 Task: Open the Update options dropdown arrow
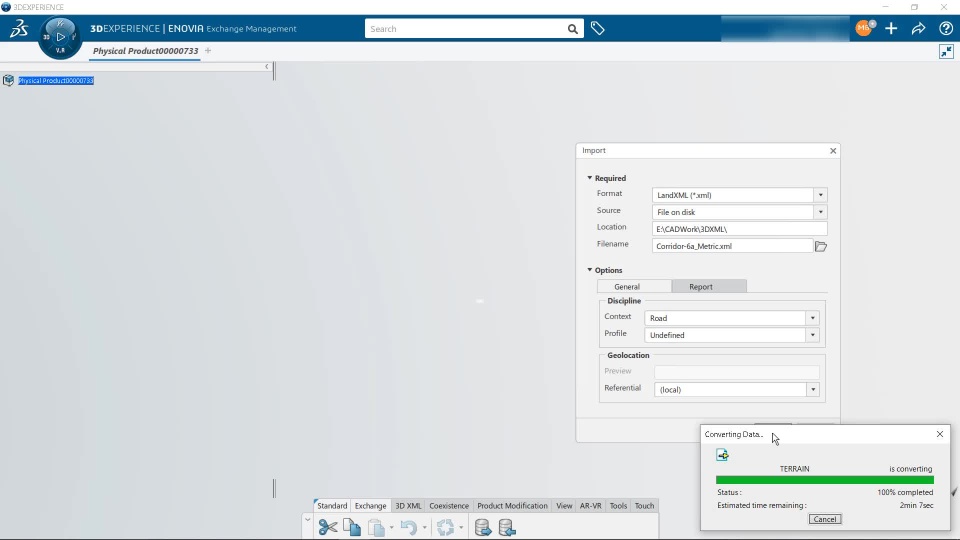(461, 527)
